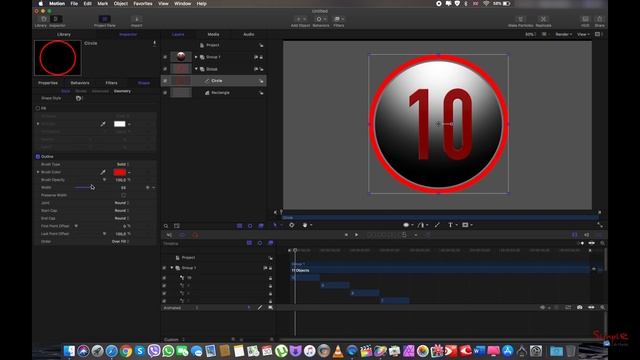
Task: Open the Object menu
Action: point(120,4)
